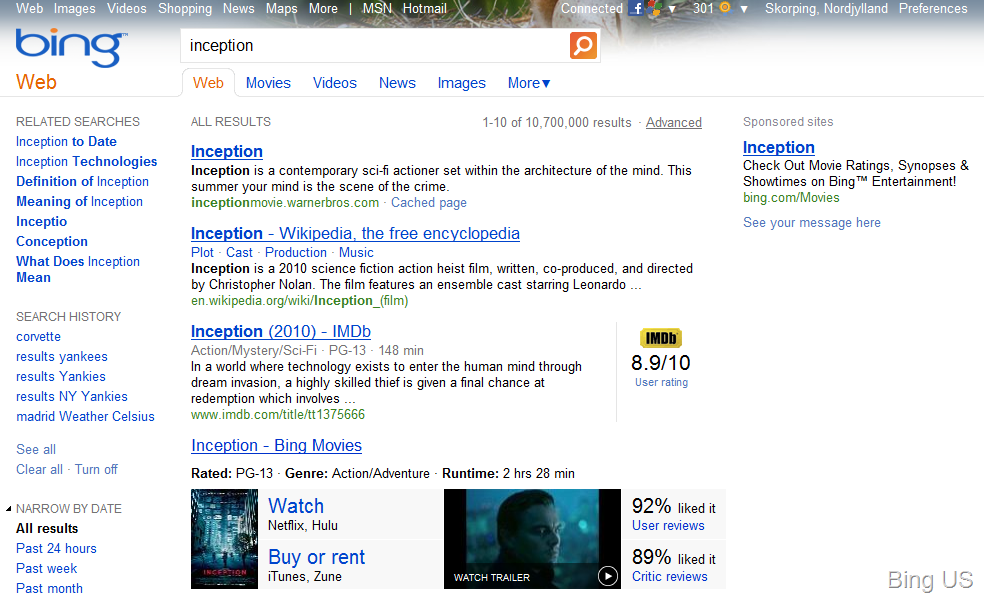The image size is (984, 596).
Task: Switch to the Images search tab
Action: point(461,83)
